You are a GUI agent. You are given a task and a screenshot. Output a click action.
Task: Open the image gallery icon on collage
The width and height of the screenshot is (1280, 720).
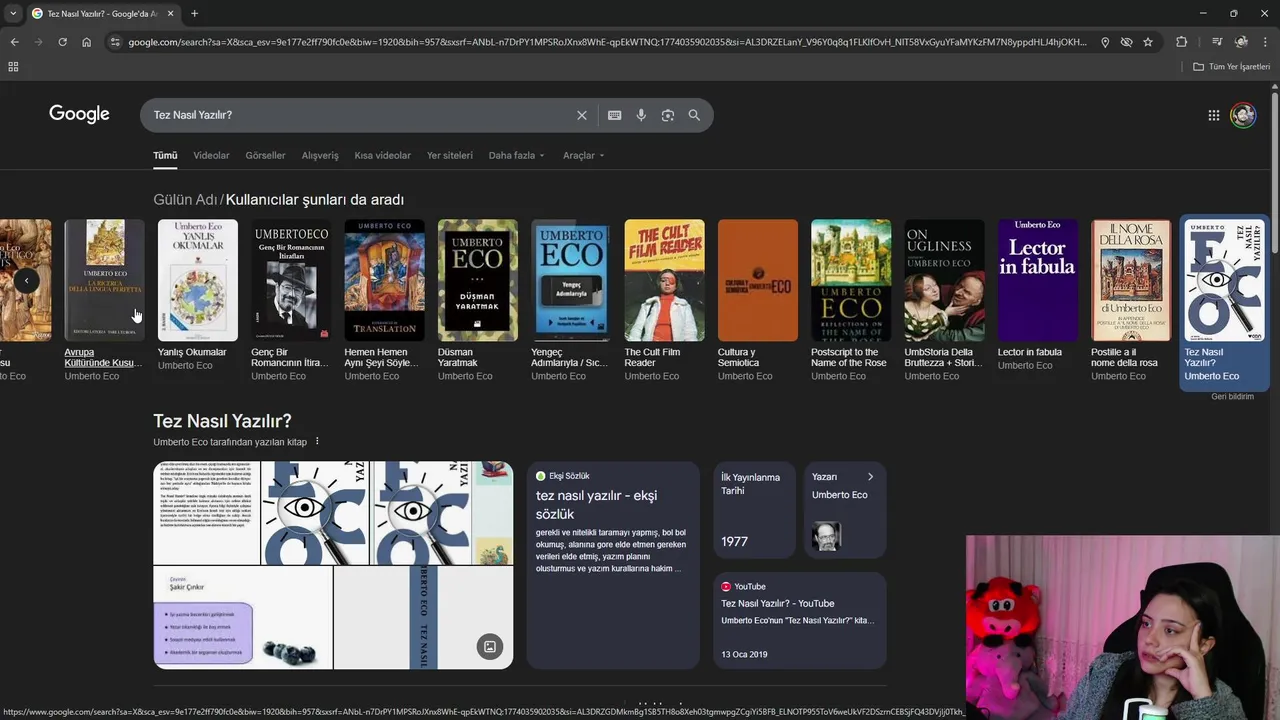489,646
